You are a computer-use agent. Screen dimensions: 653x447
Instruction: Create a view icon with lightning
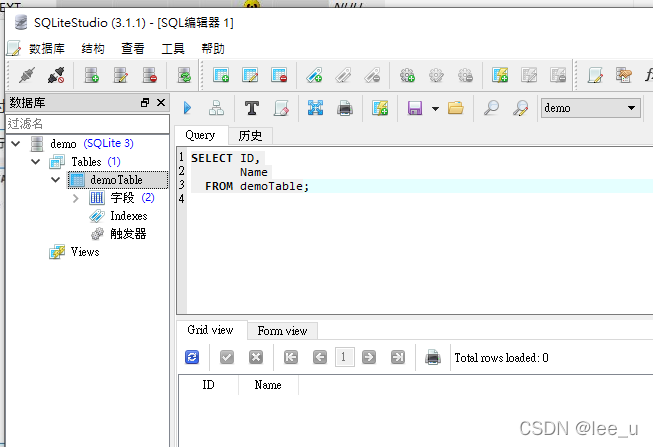[500, 75]
